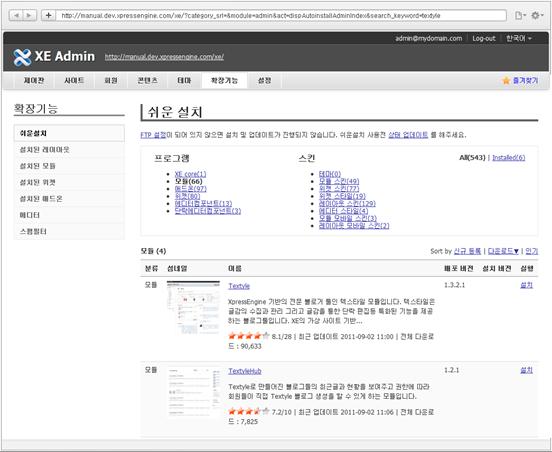552x452 pixels.
Task: Open the 레이아웃 스킨(129) category link
Action: [x=347, y=203]
